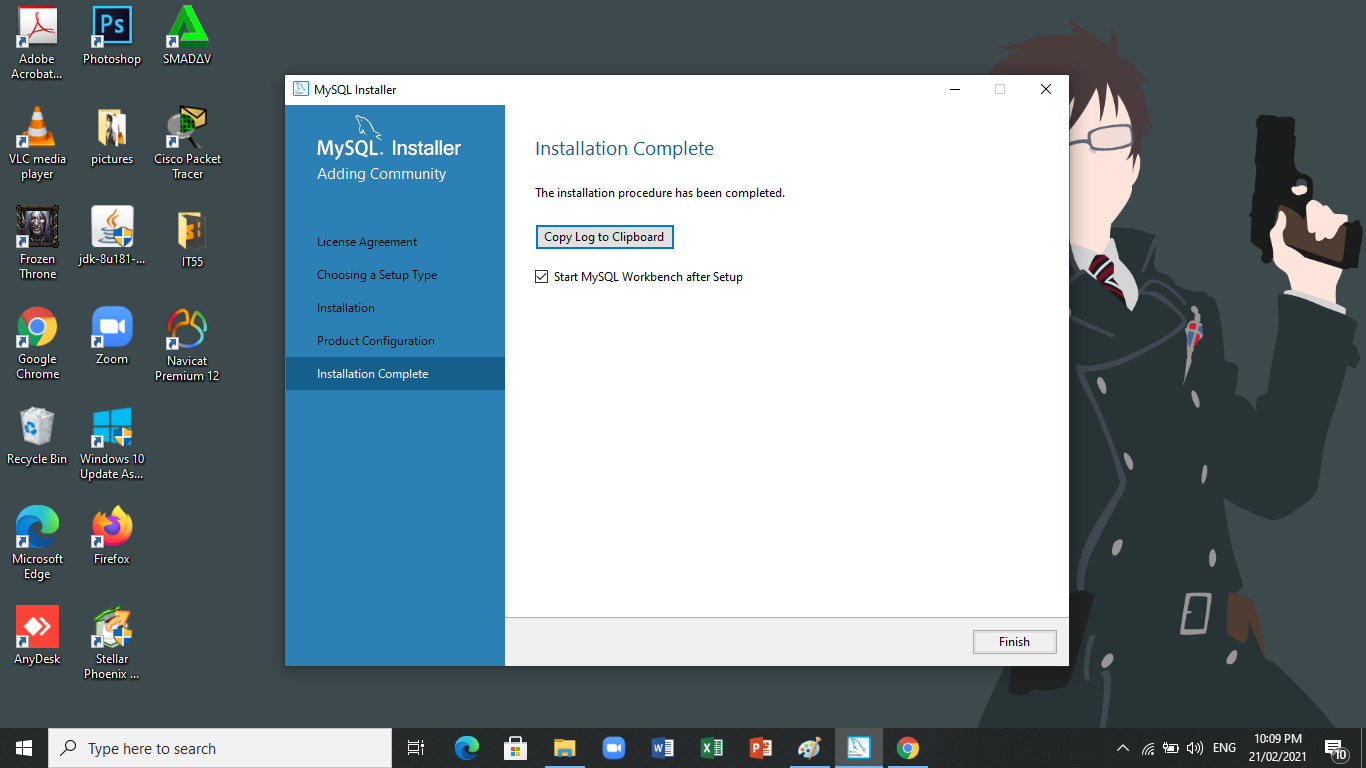1366x768 pixels.
Task: Click the taskbar search box
Action: click(x=220, y=748)
